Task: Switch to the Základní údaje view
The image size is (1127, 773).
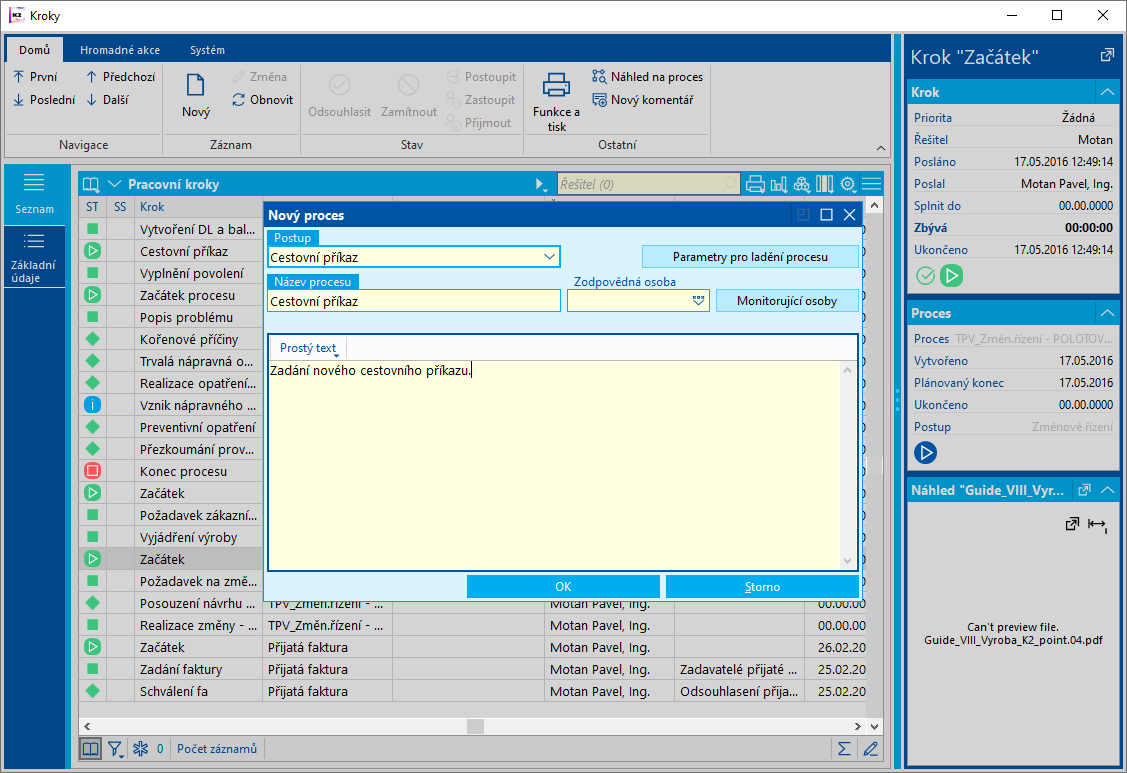Action: point(34,257)
